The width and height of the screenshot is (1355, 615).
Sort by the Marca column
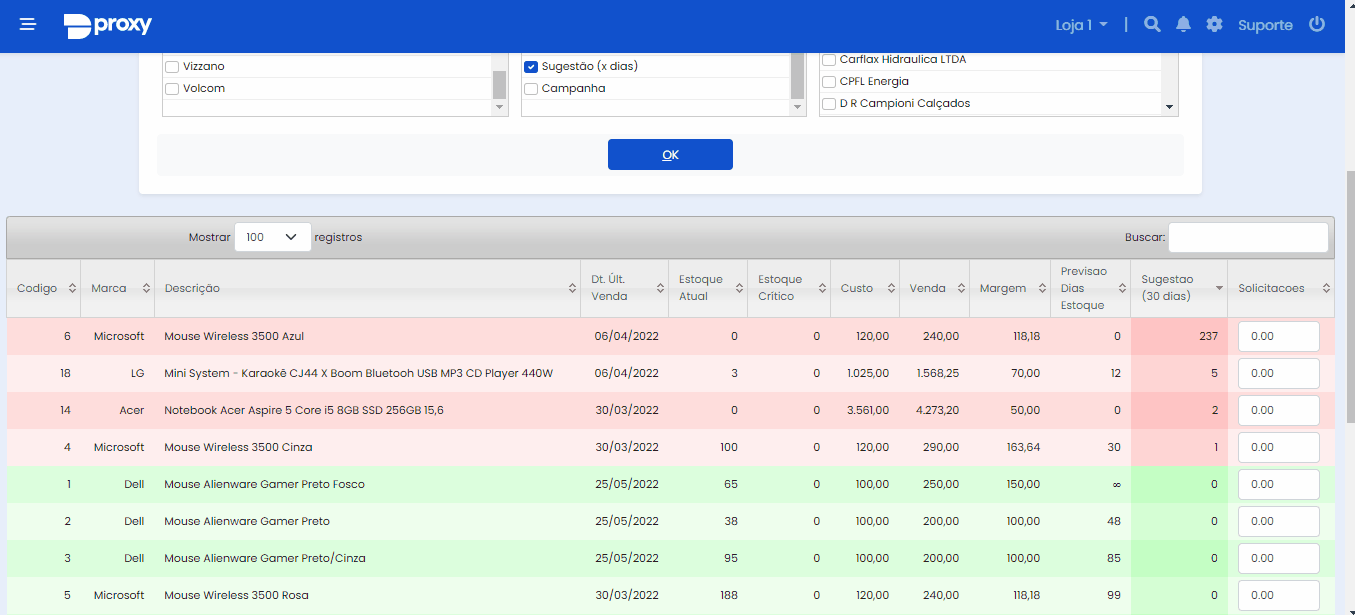tap(118, 288)
